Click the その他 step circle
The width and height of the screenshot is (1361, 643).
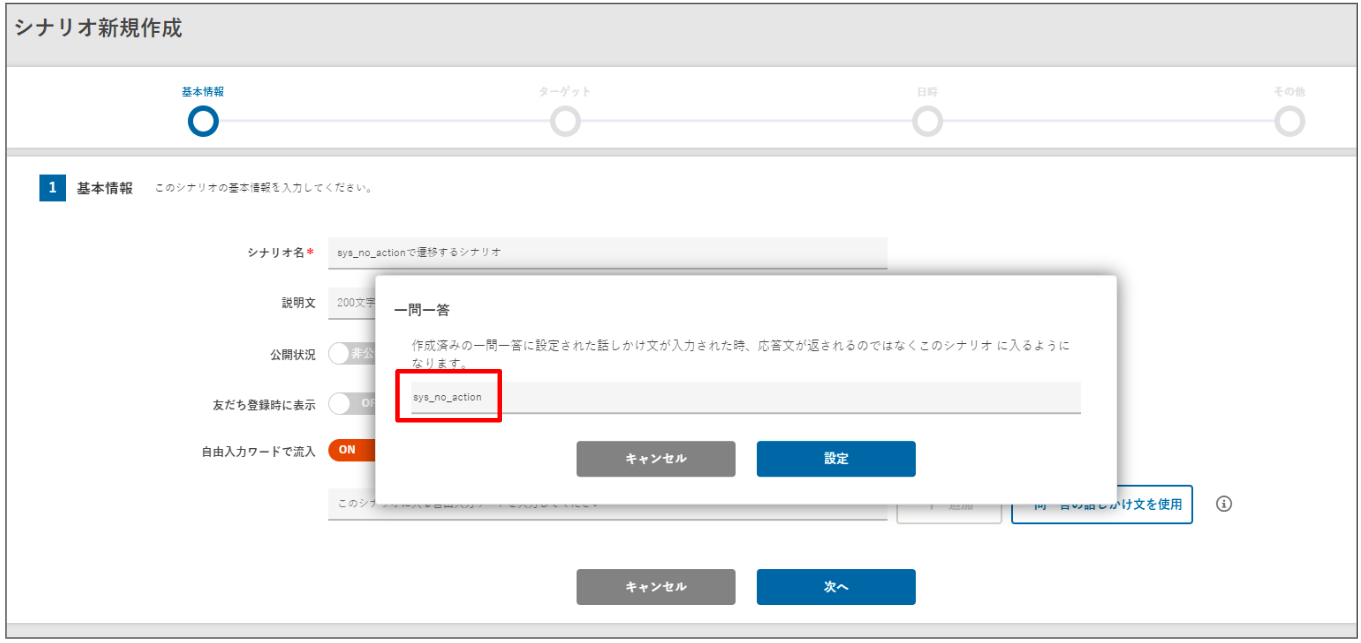point(1289,122)
